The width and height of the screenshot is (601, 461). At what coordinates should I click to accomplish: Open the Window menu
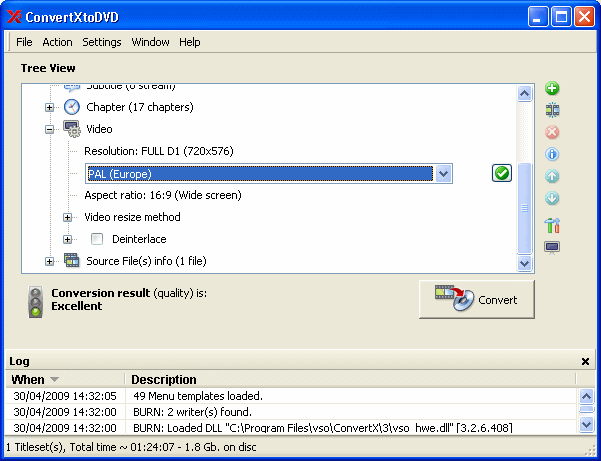(x=150, y=42)
